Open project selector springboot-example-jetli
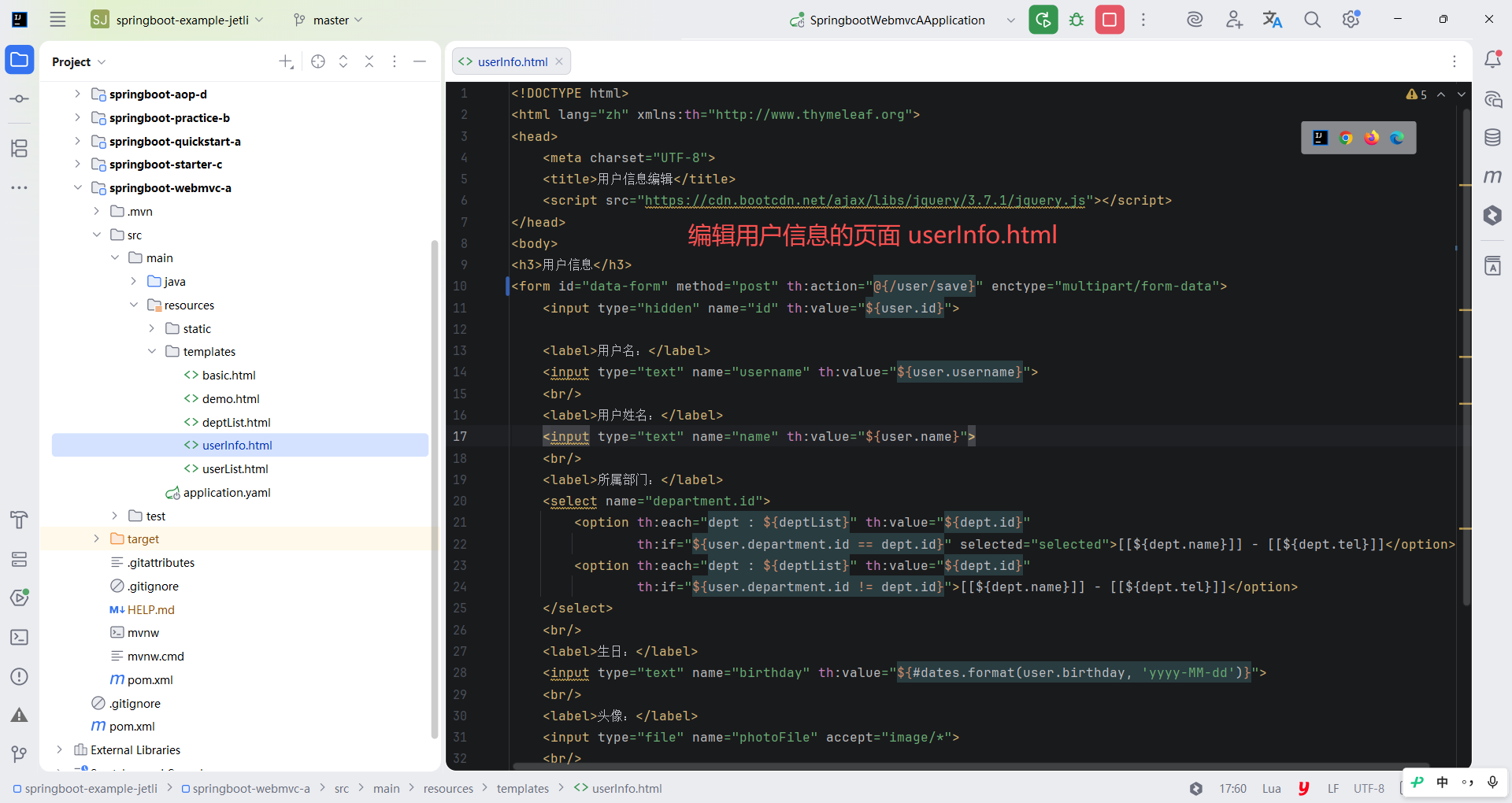1512x803 pixels. 177,20
